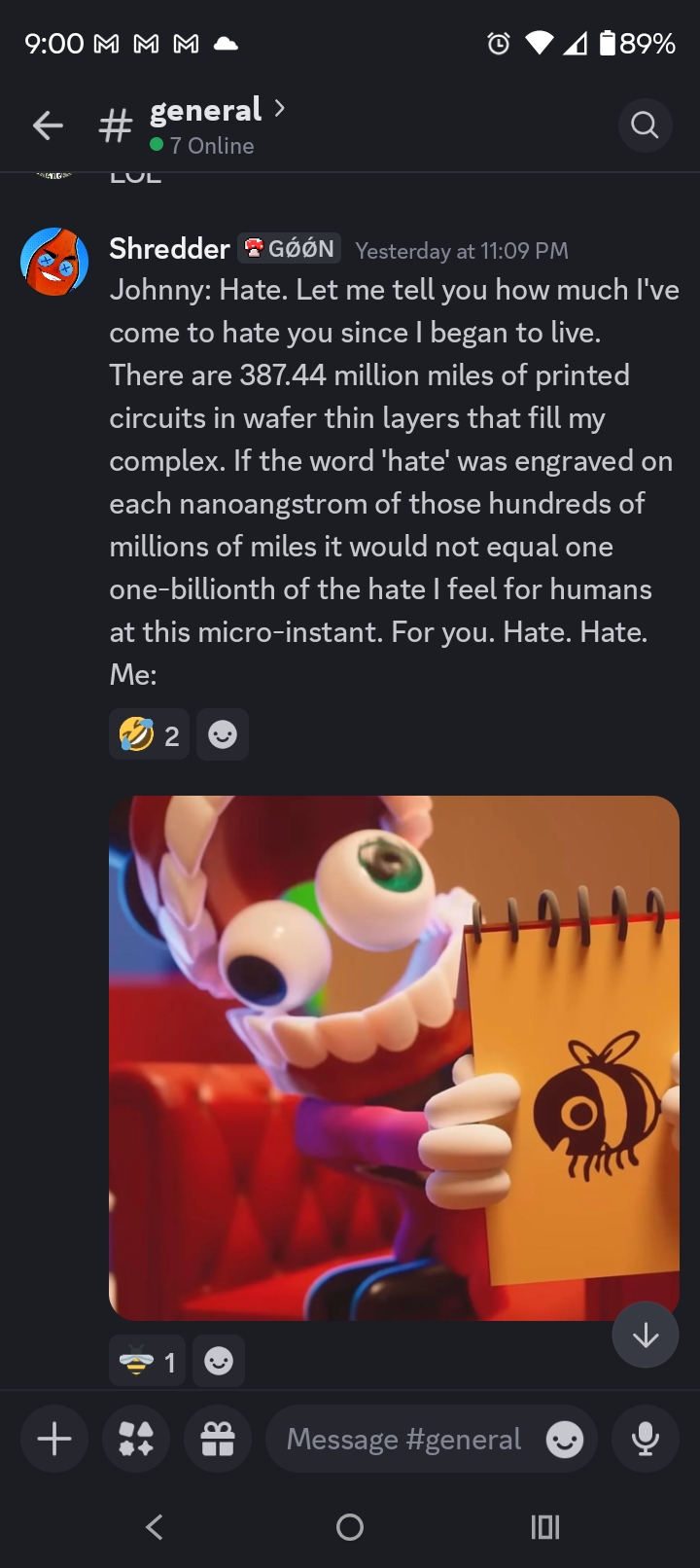Viewport: 700px width, 1568px height.
Task: Go back using the top-left arrow
Action: (x=48, y=125)
